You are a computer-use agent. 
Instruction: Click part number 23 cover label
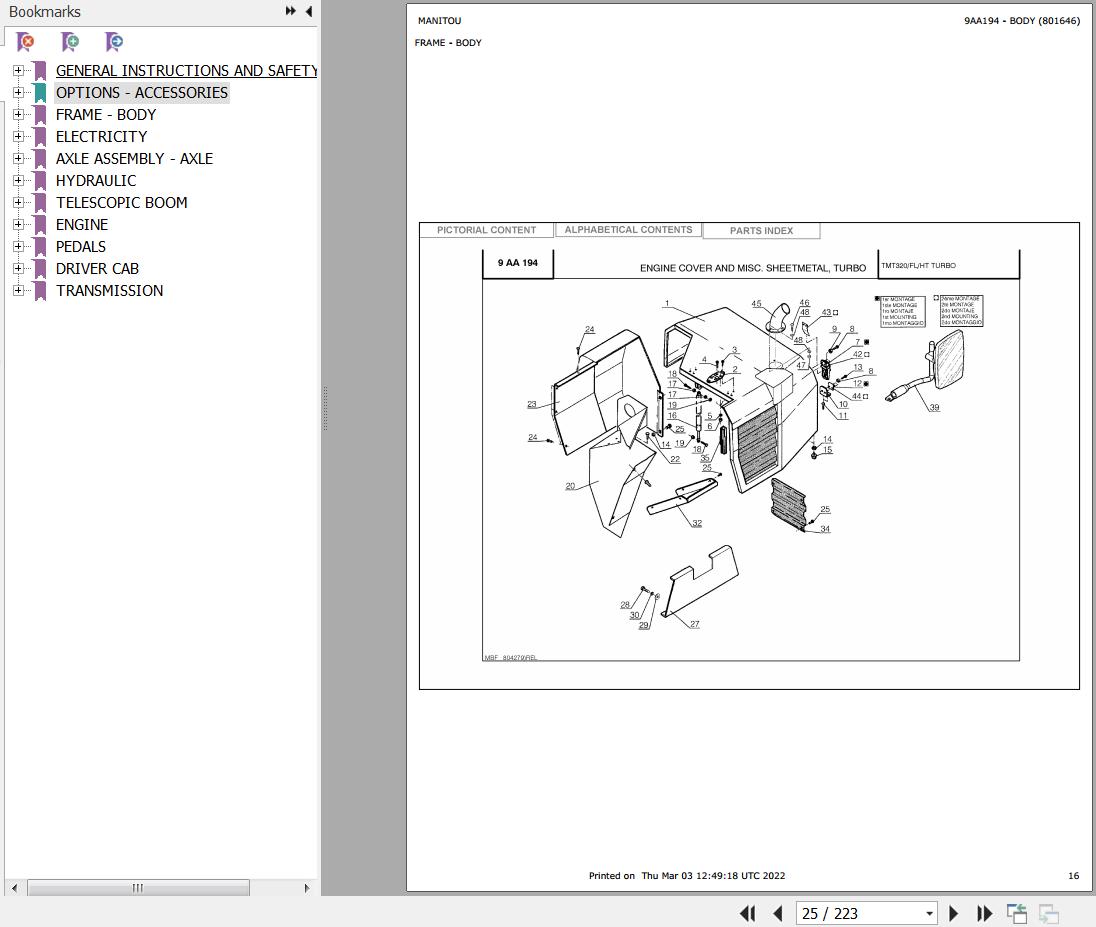click(532, 404)
